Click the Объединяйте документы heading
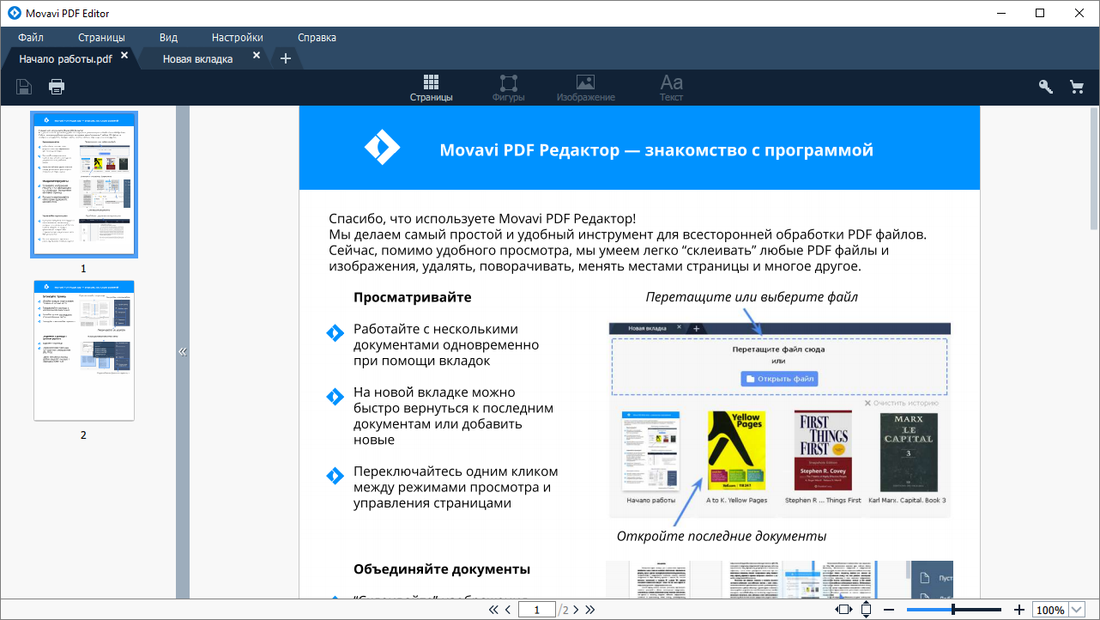Image resolution: width=1100 pixels, height=620 pixels. point(441,569)
